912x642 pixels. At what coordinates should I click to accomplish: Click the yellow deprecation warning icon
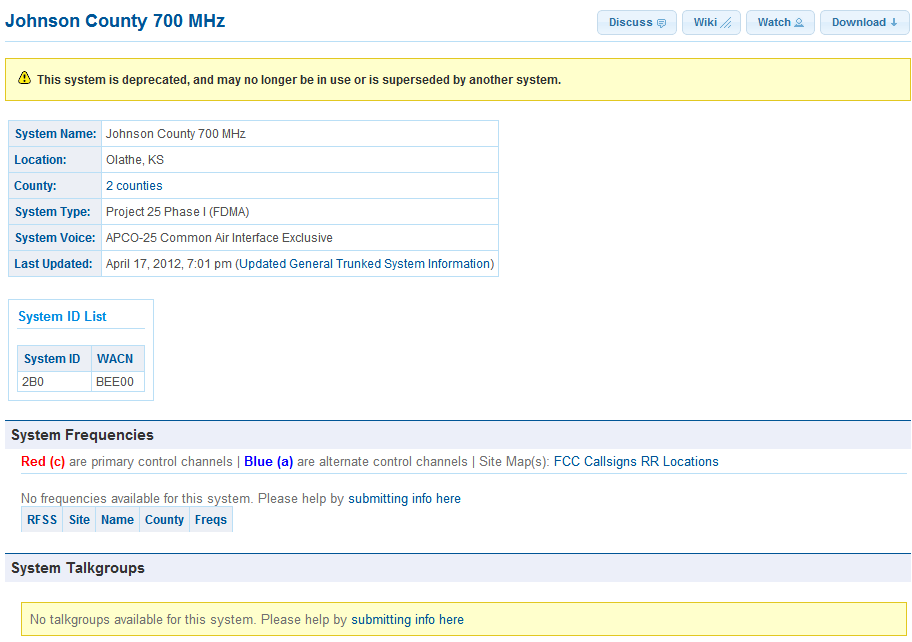(24, 78)
